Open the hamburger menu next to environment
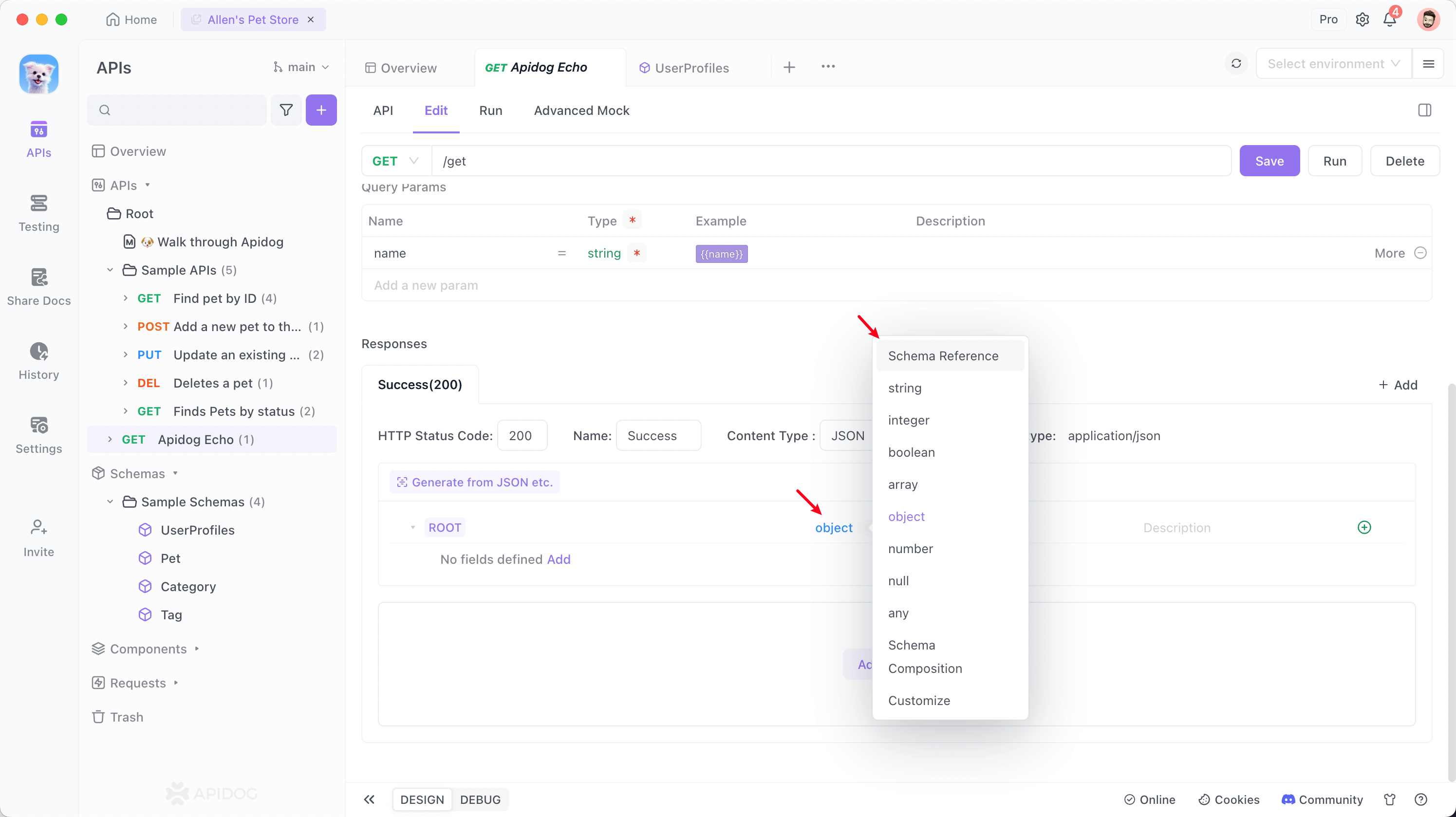The height and width of the screenshot is (817, 1456). (x=1428, y=63)
